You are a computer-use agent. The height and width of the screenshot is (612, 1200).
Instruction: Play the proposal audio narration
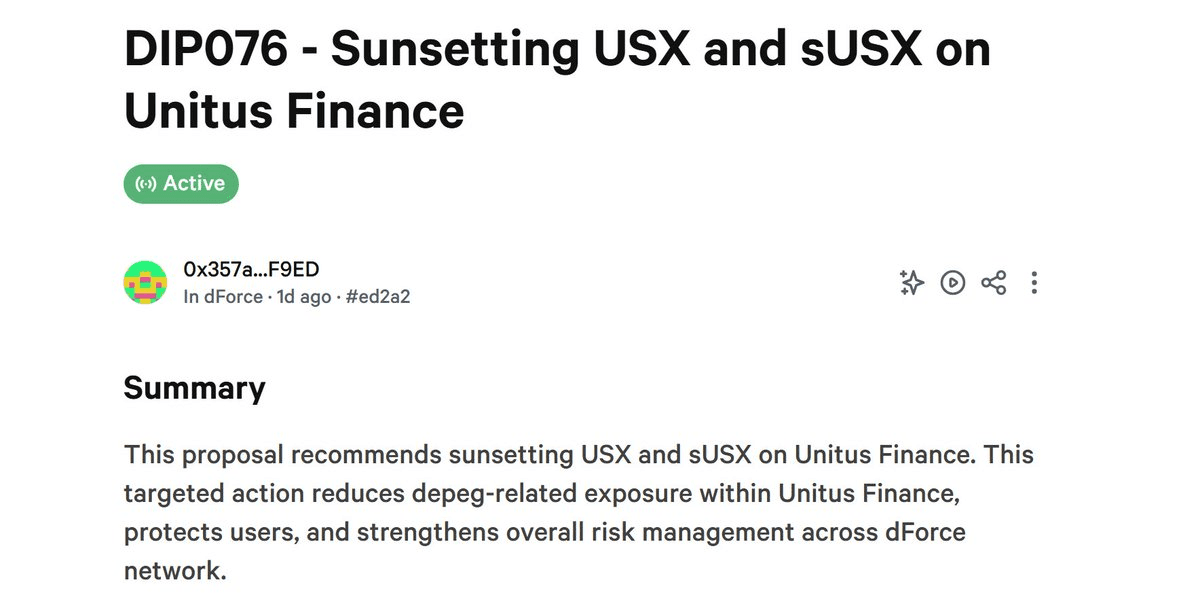click(x=952, y=284)
